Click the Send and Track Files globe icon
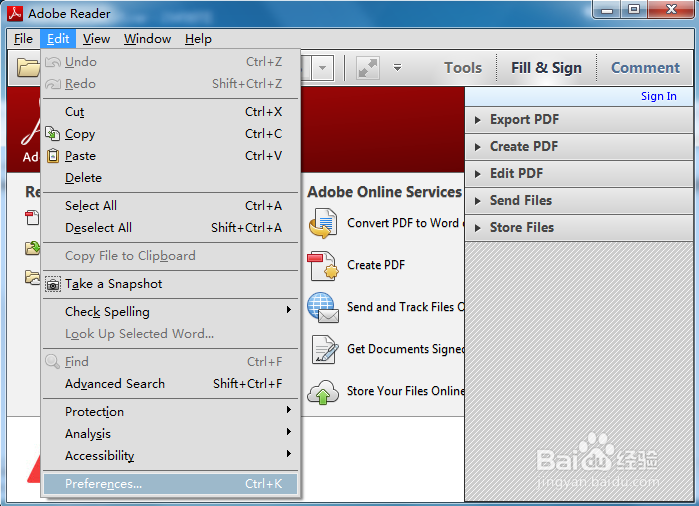The height and width of the screenshot is (506, 699). [x=323, y=307]
